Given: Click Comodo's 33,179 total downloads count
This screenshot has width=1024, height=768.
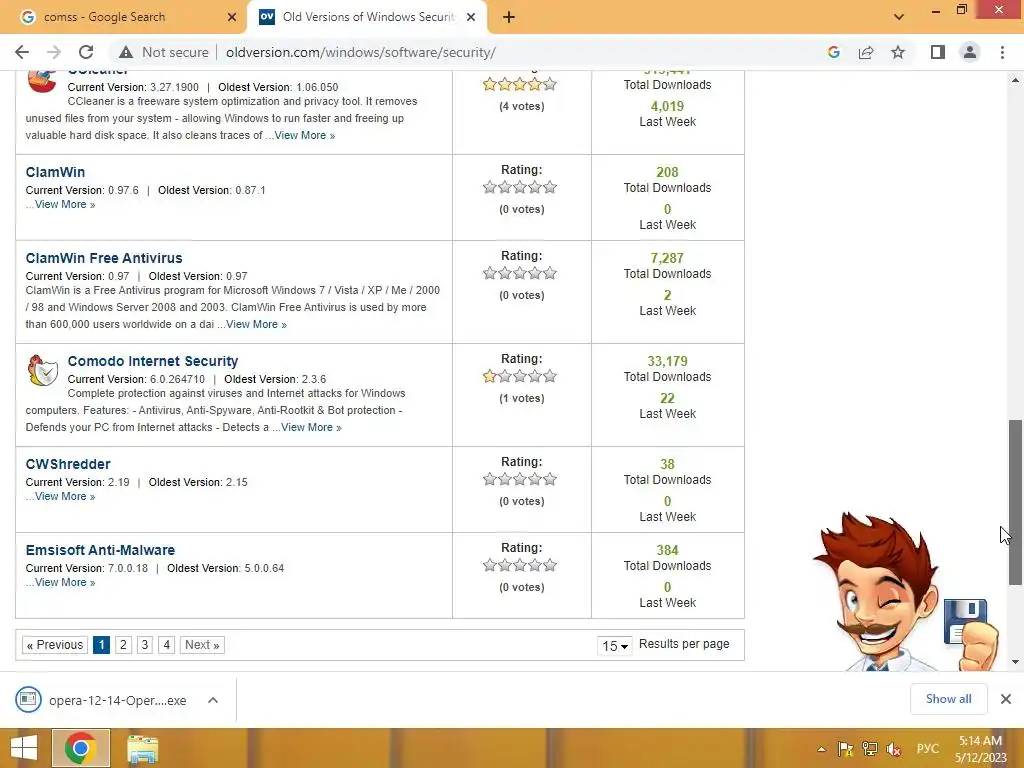Looking at the screenshot, I should (667, 361).
